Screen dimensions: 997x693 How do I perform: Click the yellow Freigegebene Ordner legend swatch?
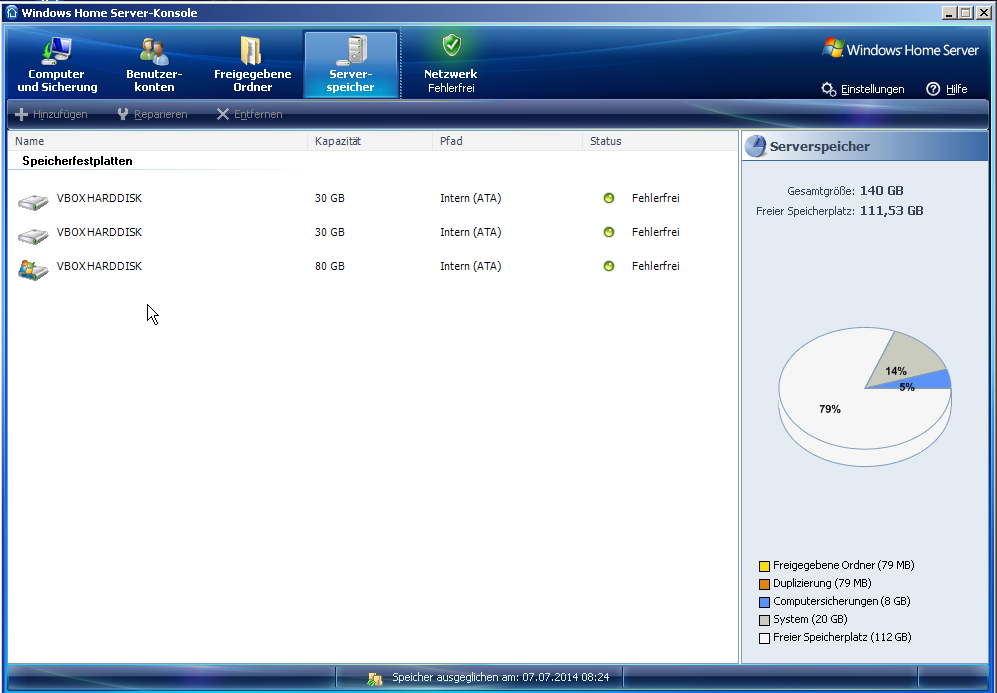(764, 566)
